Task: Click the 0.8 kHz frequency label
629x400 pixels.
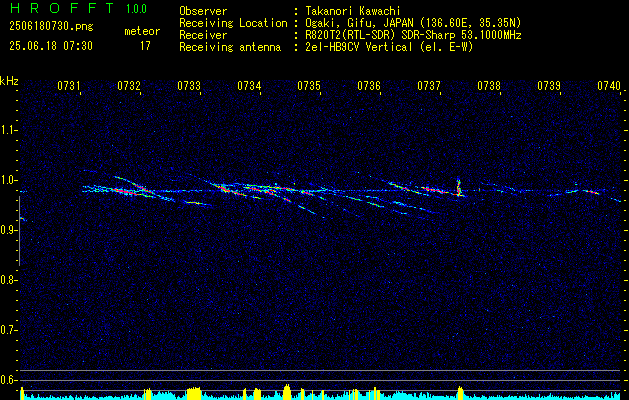Action: click(x=8, y=280)
